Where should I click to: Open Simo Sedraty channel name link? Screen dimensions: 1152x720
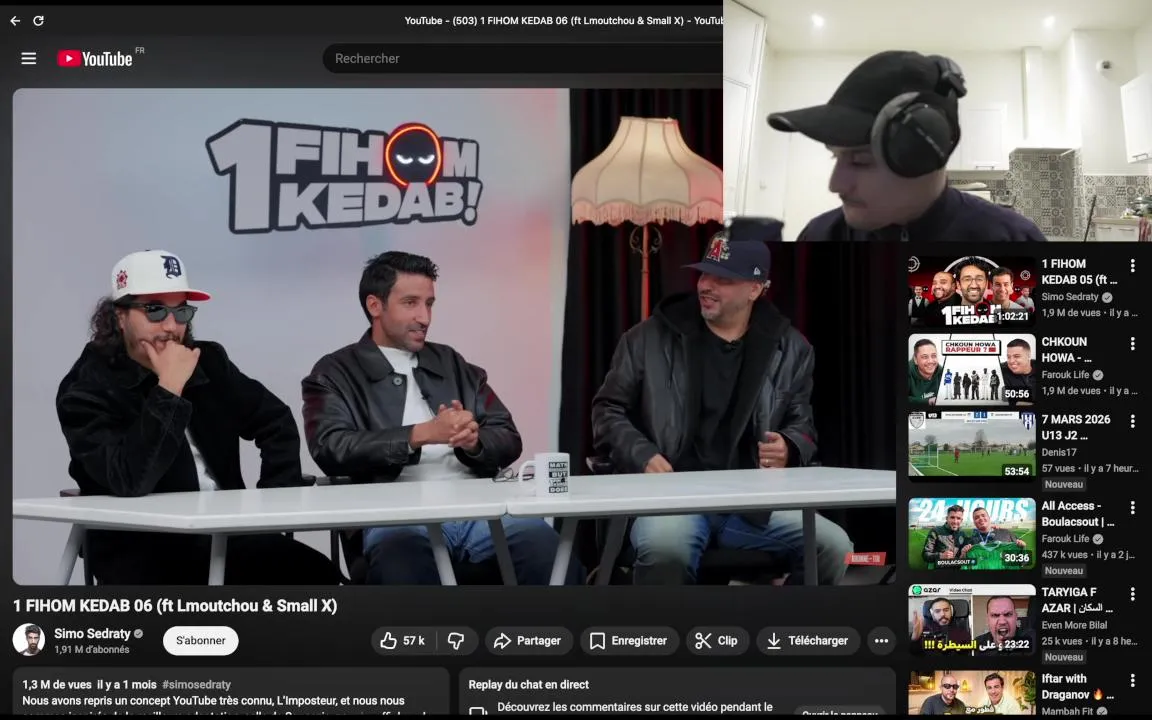(92, 633)
